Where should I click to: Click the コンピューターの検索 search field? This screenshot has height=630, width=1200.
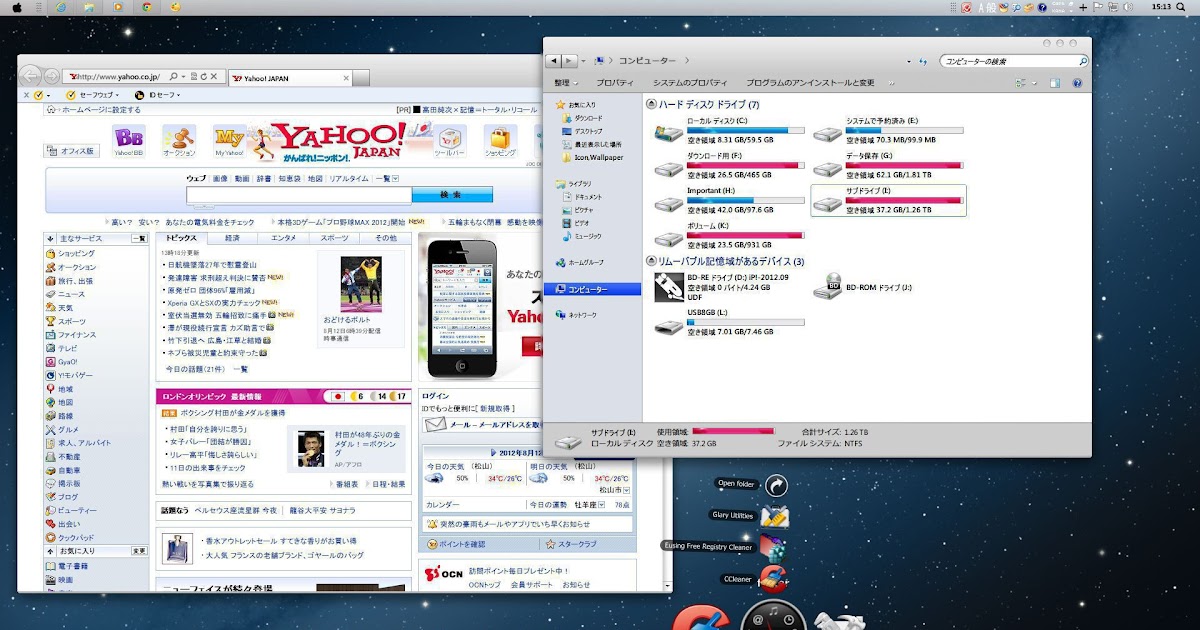click(1014, 61)
